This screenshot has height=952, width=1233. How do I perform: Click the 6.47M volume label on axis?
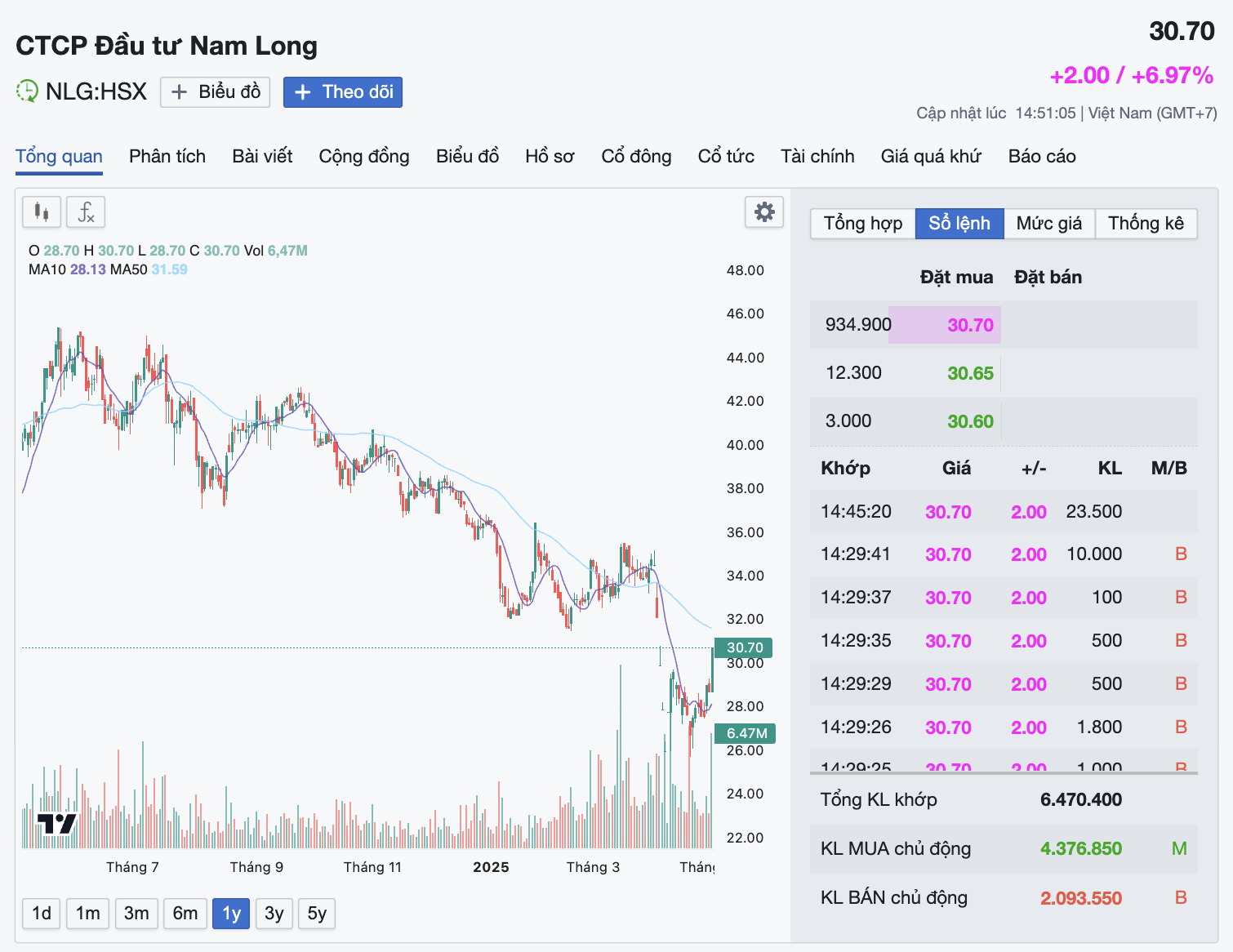(746, 733)
